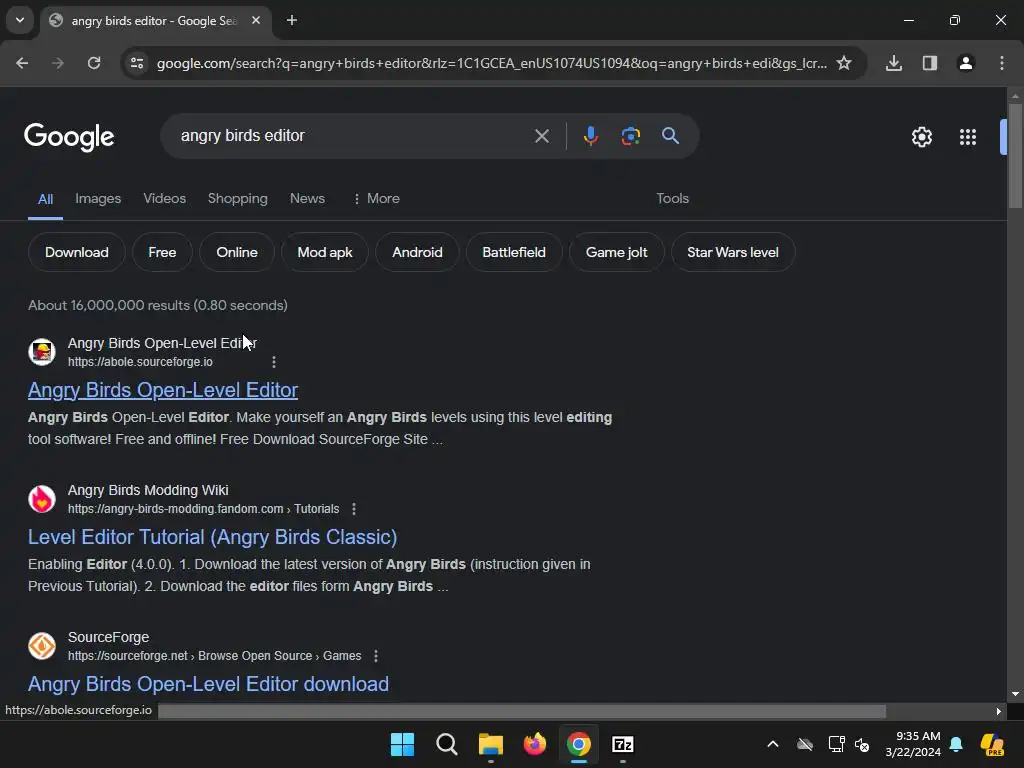Open Windows taskbar search
Viewport: 1024px width, 768px height.
point(447,744)
